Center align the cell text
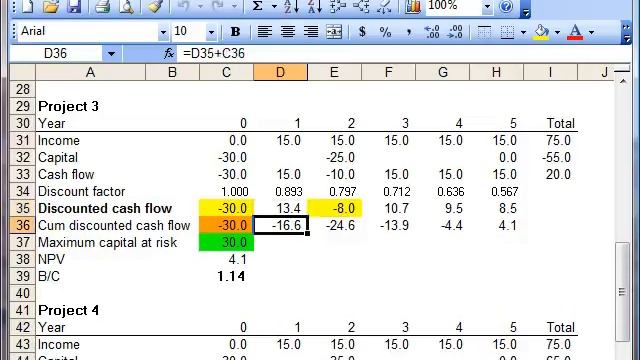Image resolution: width=640 pixels, height=360 pixels. pos(288,31)
